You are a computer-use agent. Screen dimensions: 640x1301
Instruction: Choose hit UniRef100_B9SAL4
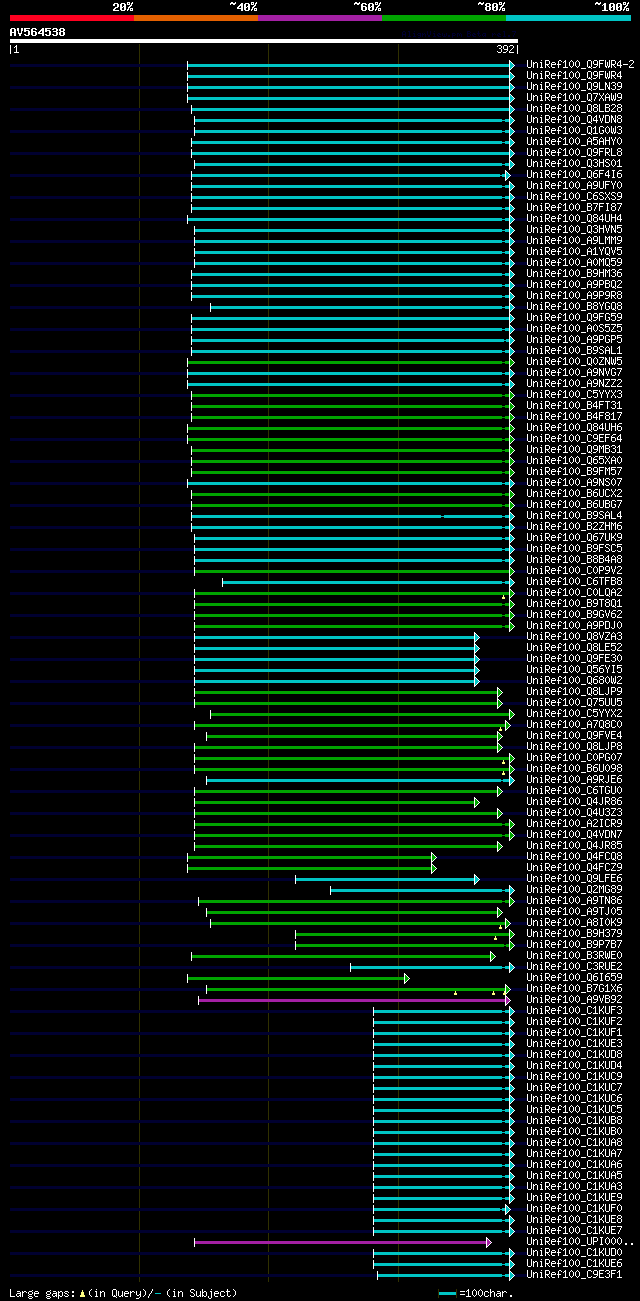[574, 515]
